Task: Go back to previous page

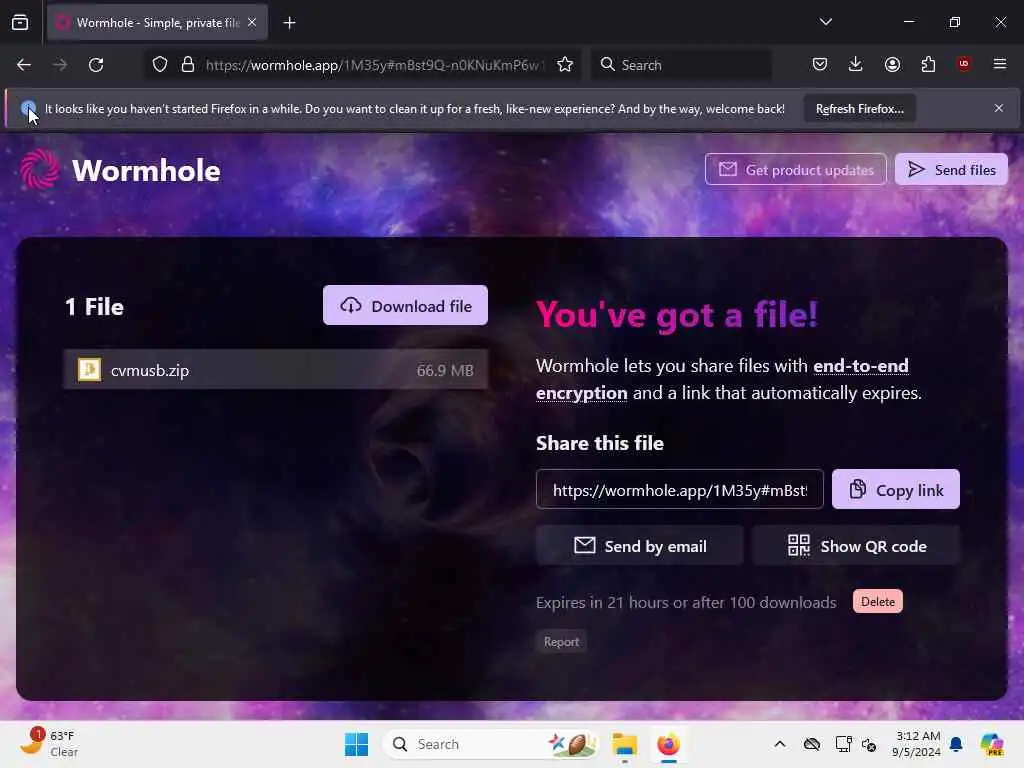Action: (x=24, y=65)
